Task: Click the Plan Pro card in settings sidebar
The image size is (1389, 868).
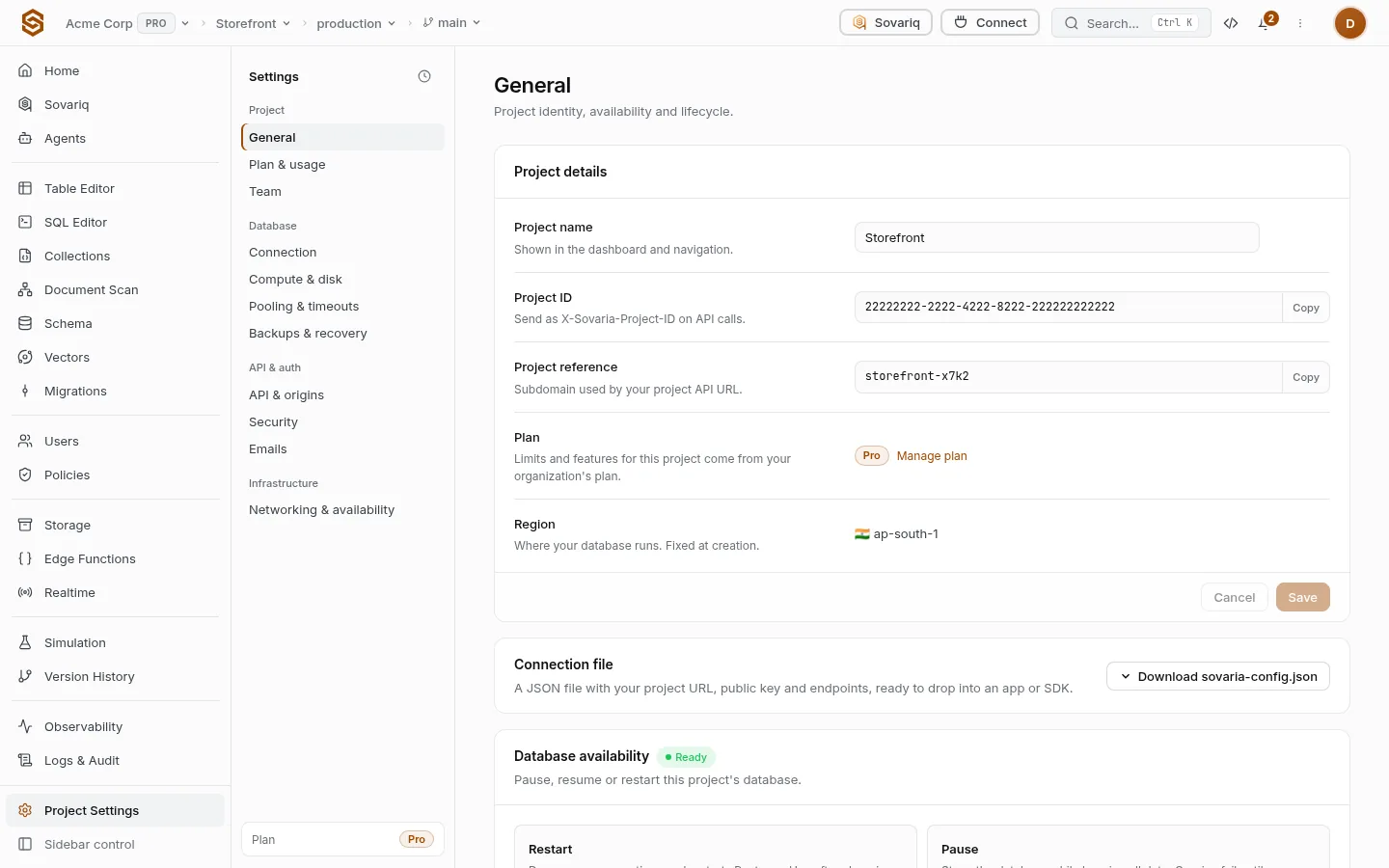Action: (342, 839)
